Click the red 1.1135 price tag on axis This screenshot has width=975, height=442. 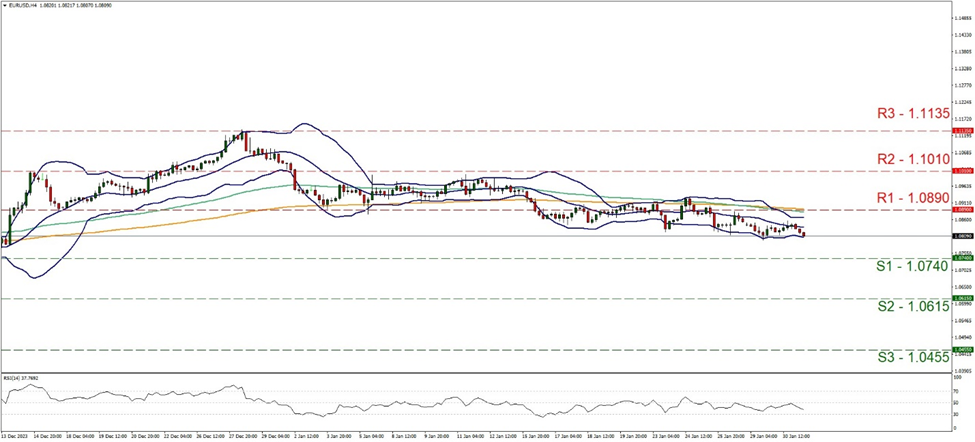pos(960,131)
